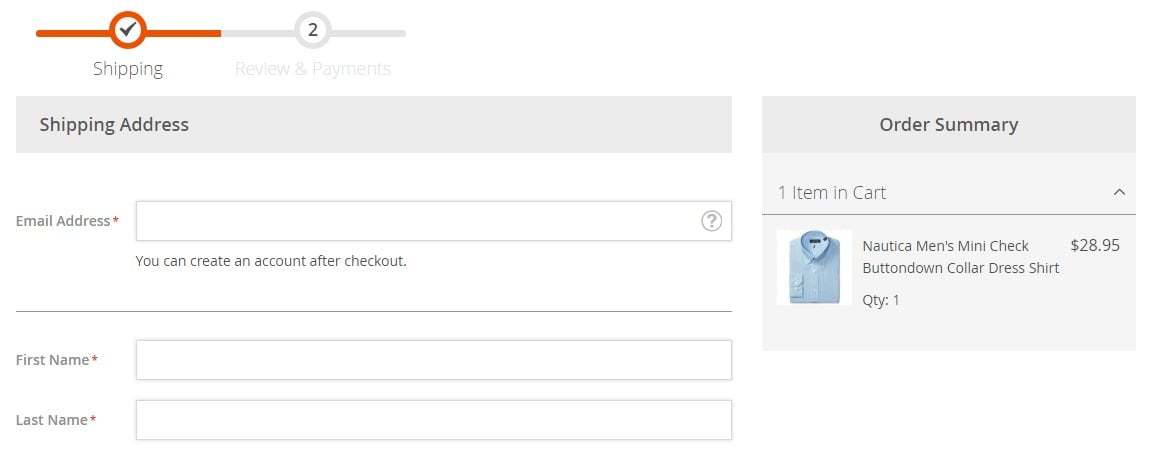This screenshot has width=1149, height=449.
Task: Click into the First Name field
Action: coord(434,360)
